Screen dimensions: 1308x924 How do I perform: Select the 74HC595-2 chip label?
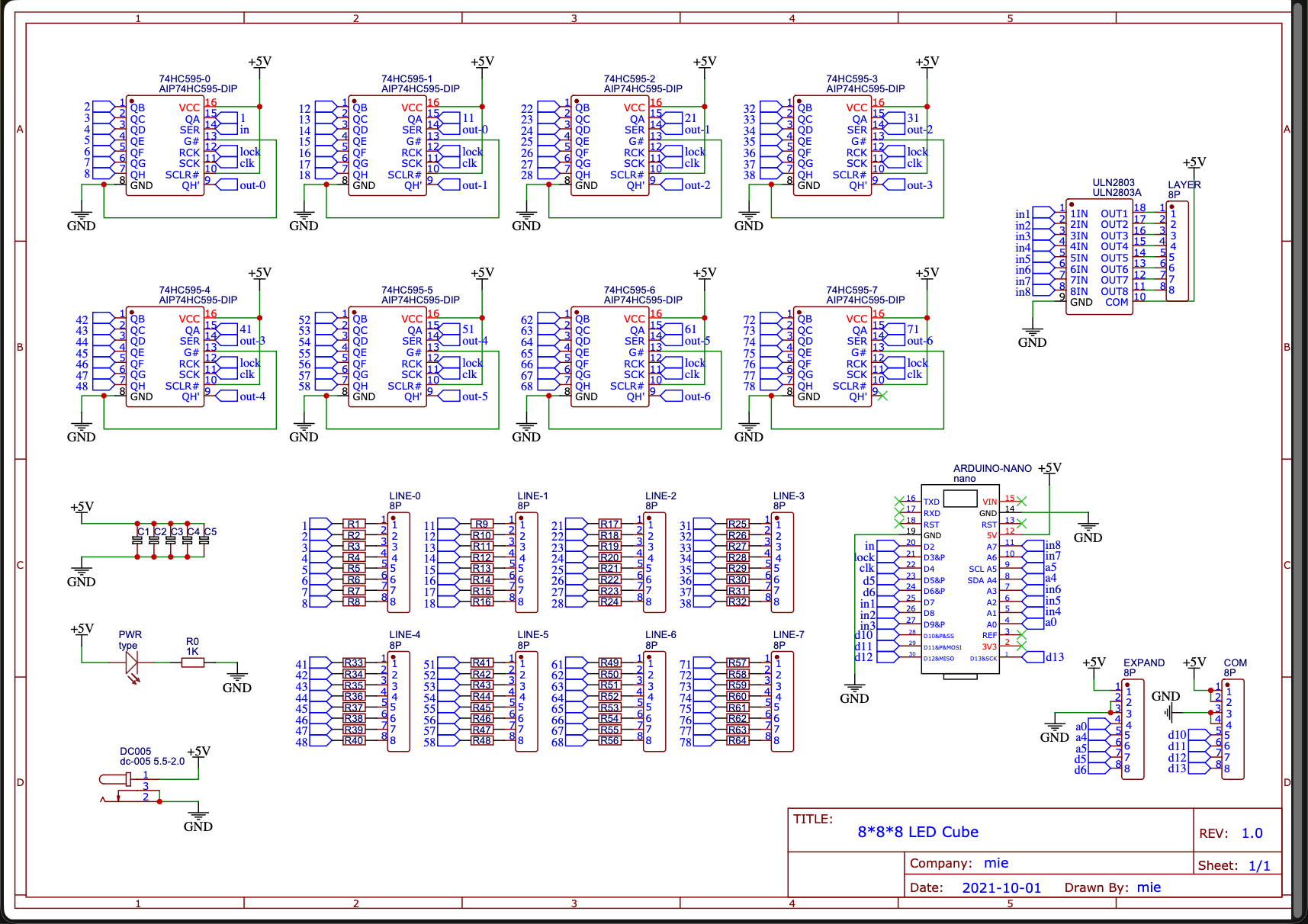(x=630, y=79)
